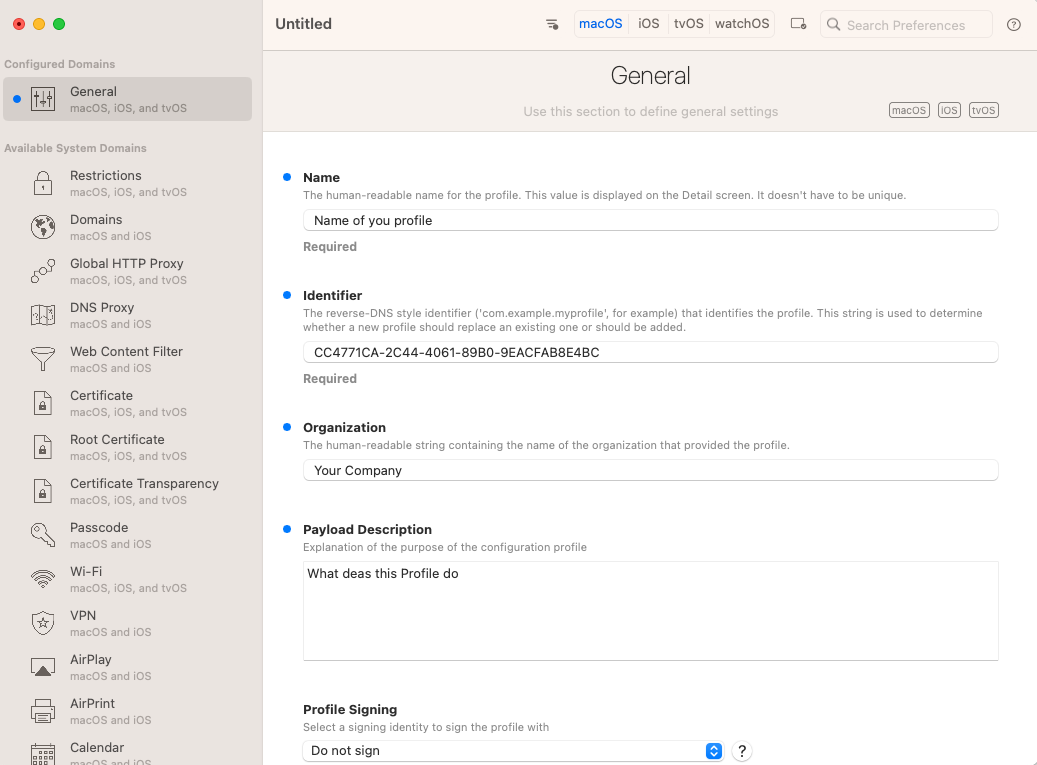Screen dimensions: 1037x765
Task: Open the Global HTTP Proxy icon
Action: click(x=43, y=271)
